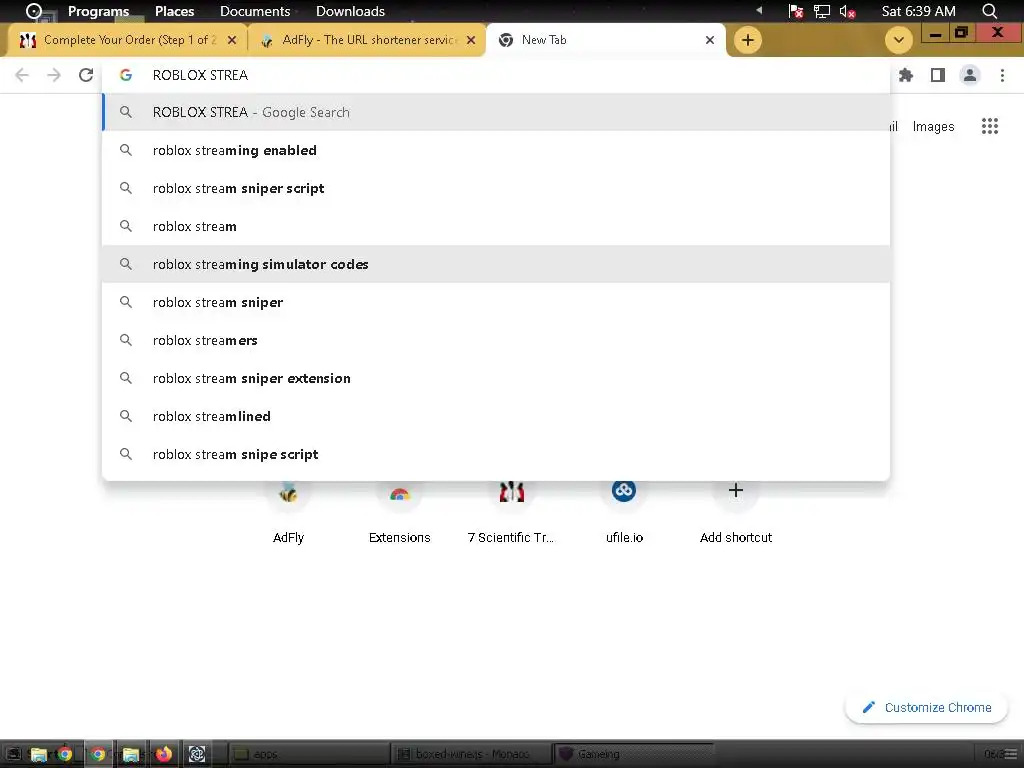Click the Sat 6:39 AM clock

[x=918, y=11]
